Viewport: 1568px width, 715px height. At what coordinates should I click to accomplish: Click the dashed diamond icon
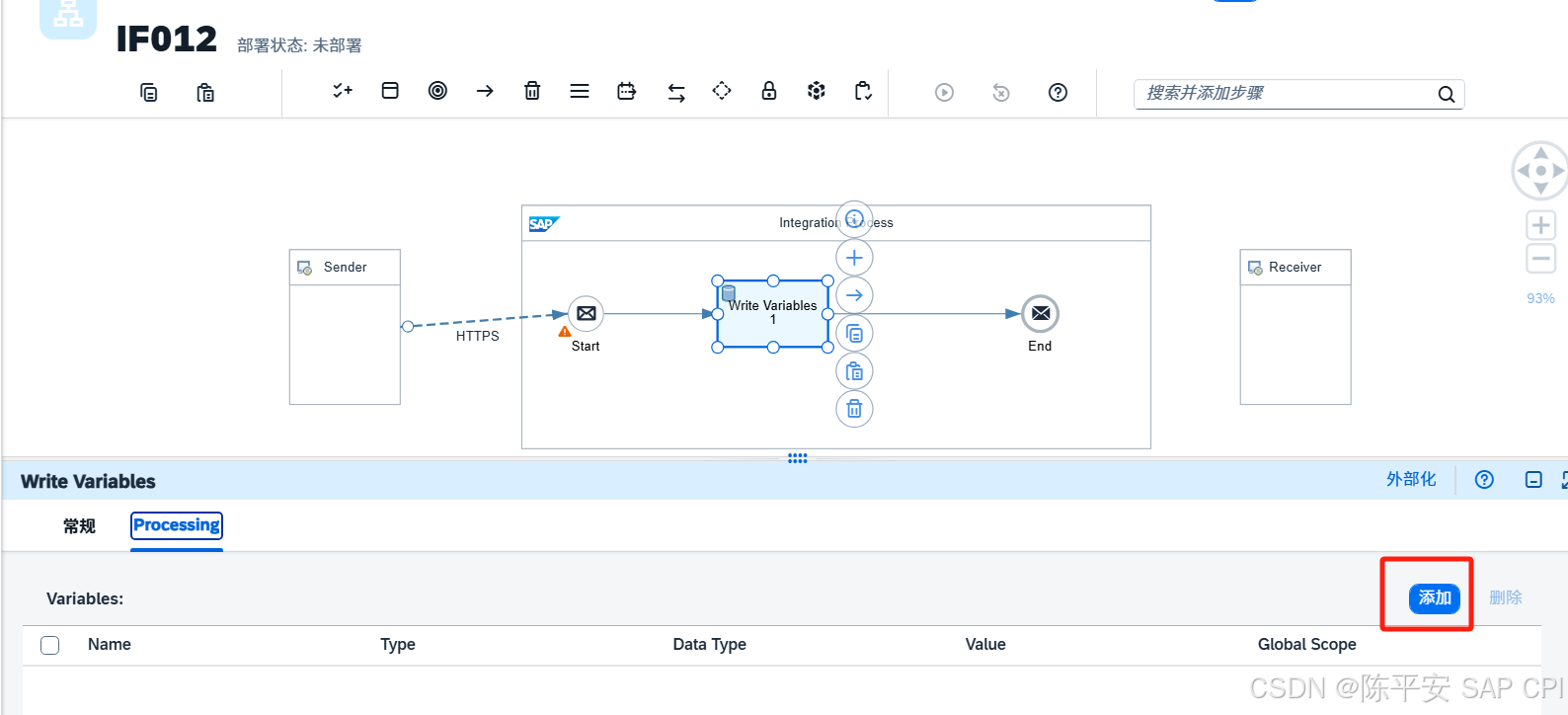pyautogui.click(x=722, y=91)
